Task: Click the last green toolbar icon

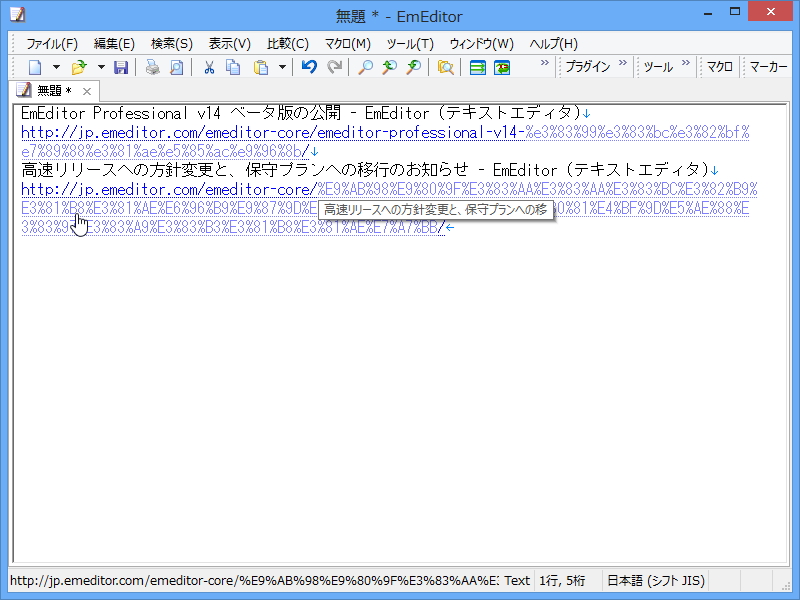Action: pos(502,67)
